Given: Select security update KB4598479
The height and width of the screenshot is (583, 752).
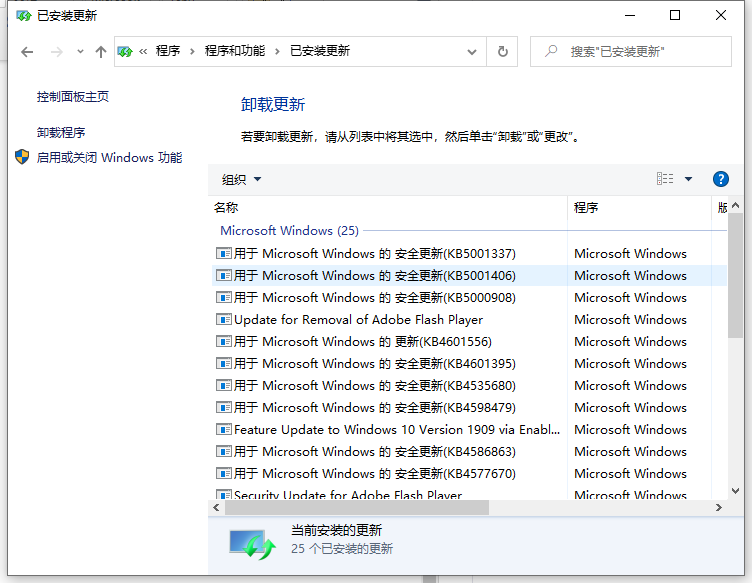Looking at the screenshot, I should point(469,408).
